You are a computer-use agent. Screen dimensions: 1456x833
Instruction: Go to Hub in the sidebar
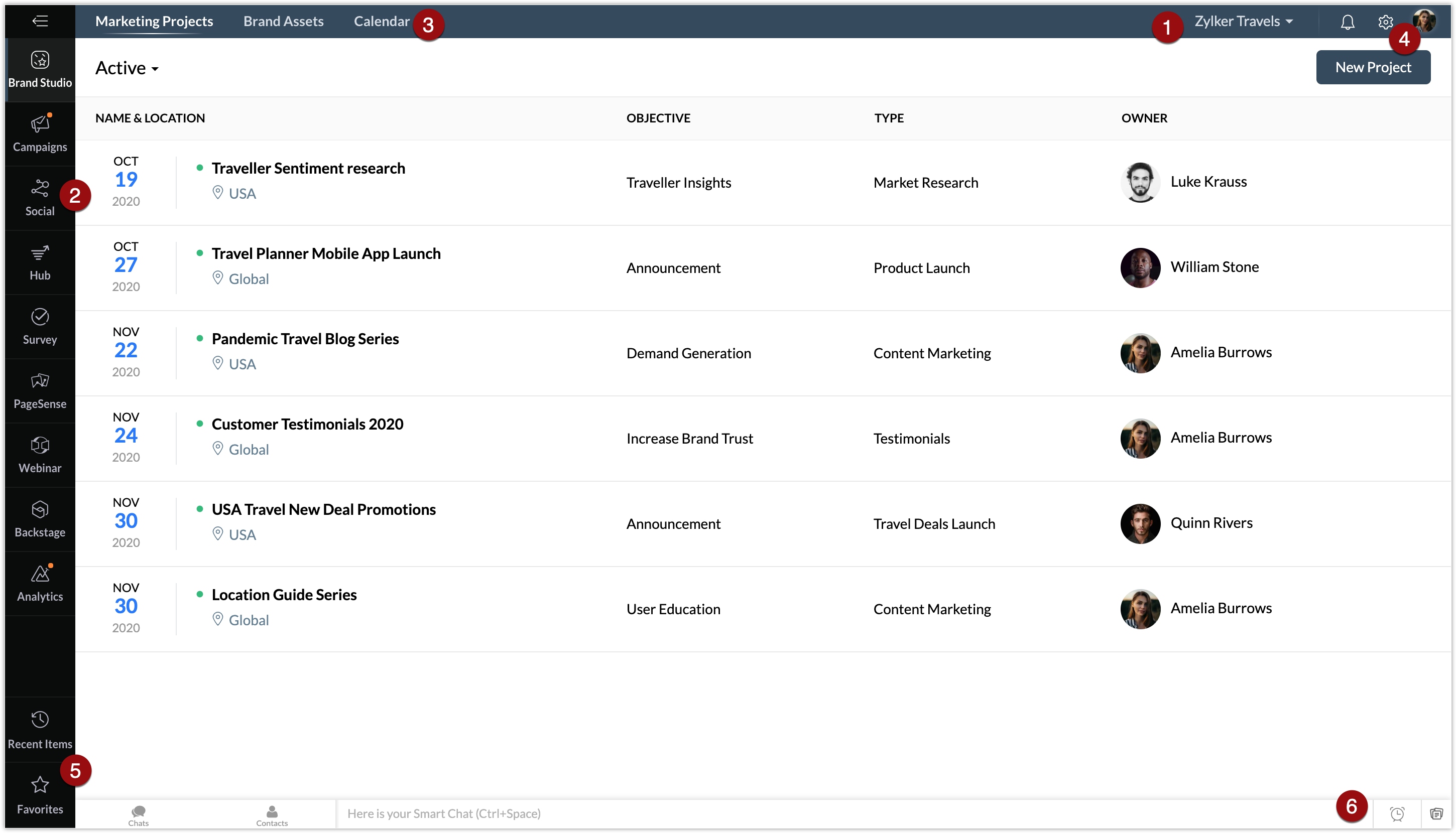tap(40, 262)
